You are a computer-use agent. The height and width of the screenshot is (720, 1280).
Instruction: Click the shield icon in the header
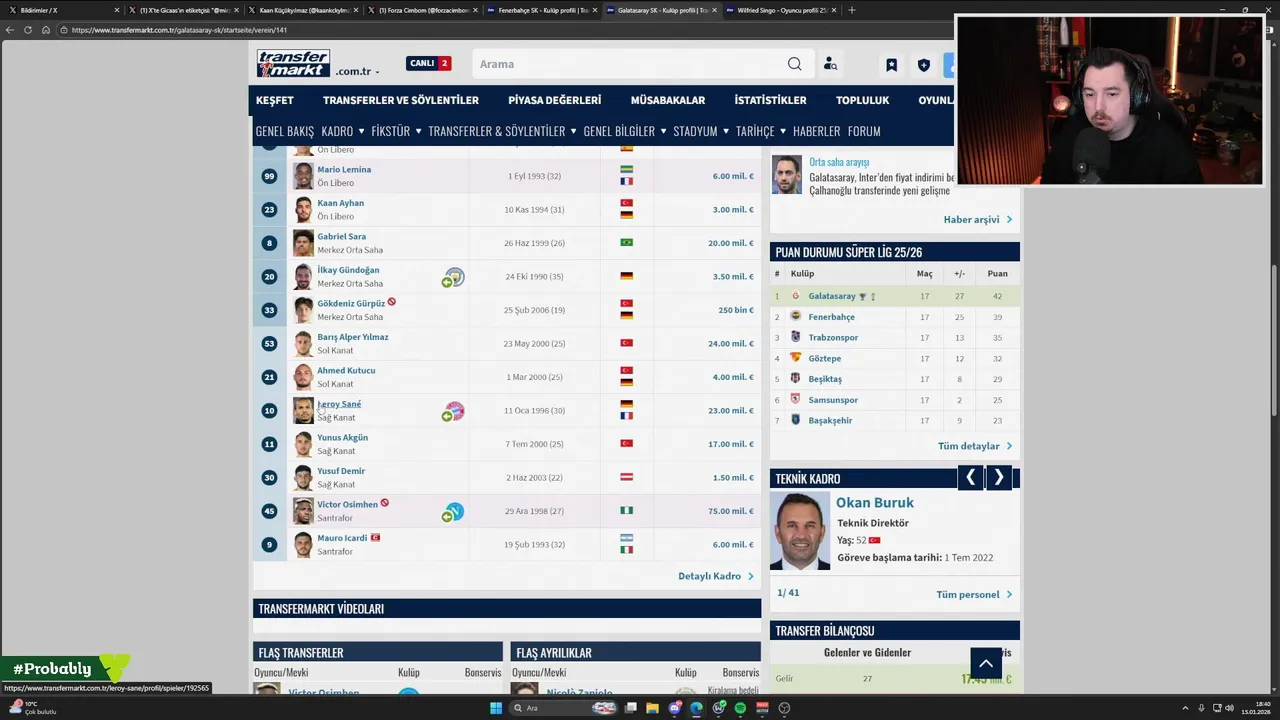coord(924,65)
